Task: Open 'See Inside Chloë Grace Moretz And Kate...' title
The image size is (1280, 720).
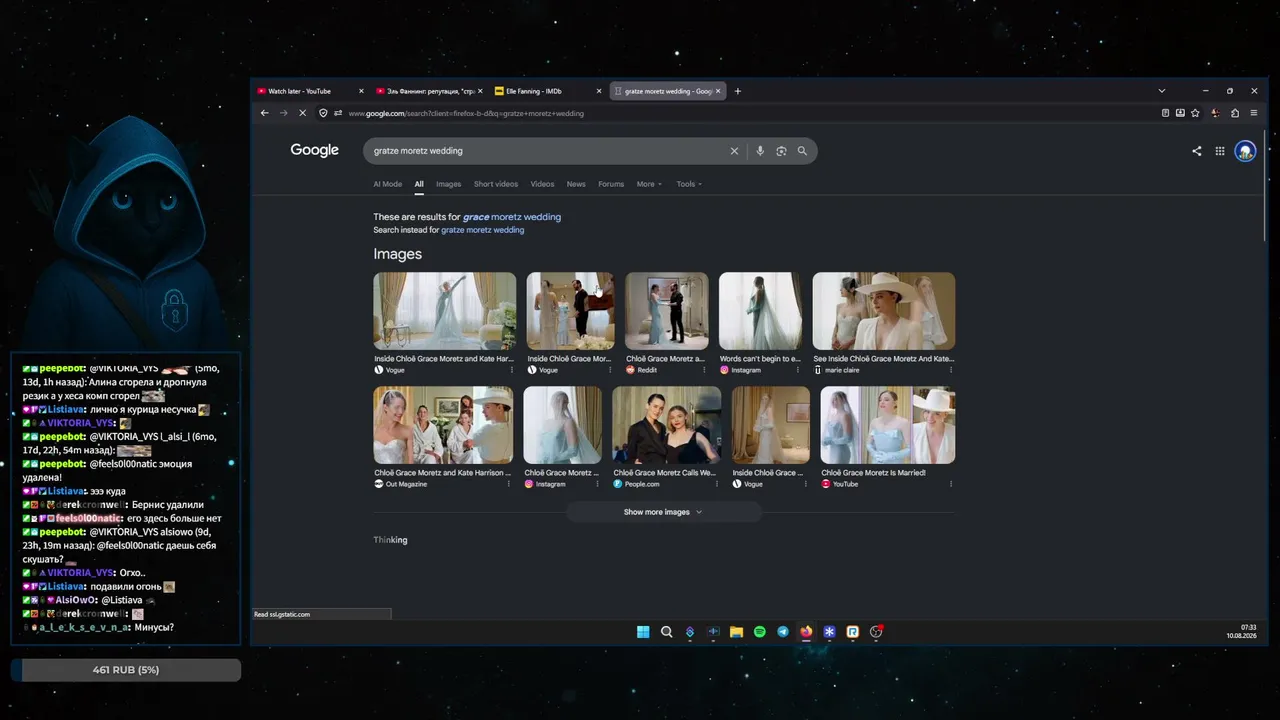Action: pos(883,359)
